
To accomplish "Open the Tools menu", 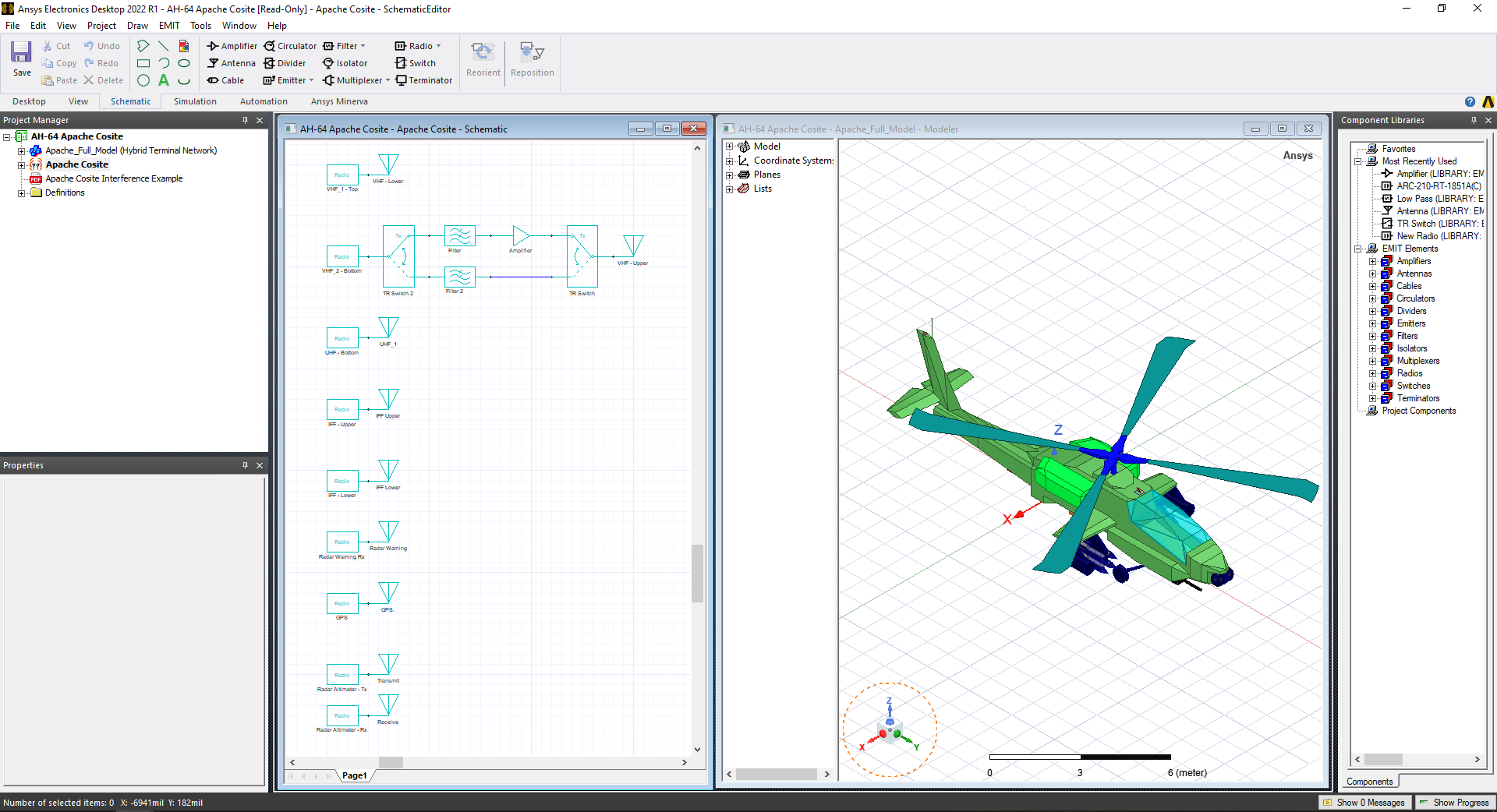I will (200, 26).
